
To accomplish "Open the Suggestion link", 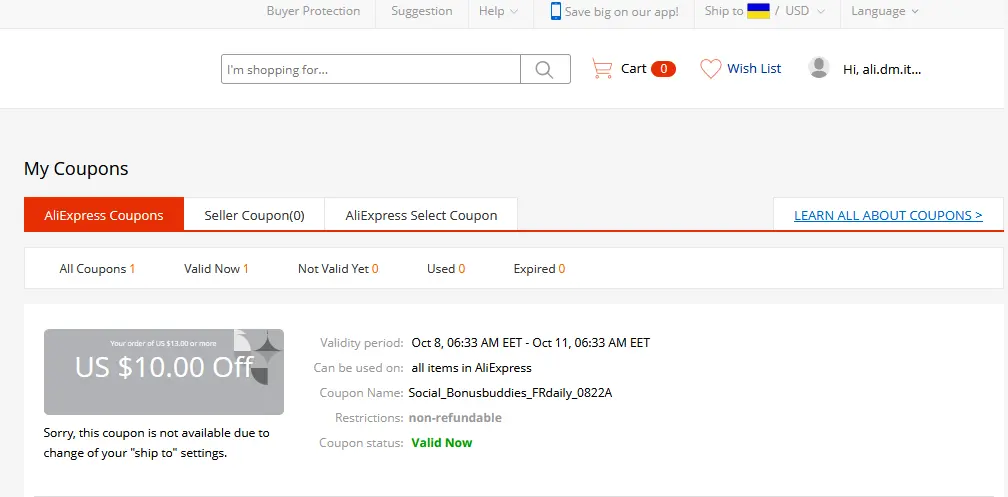I will 422,11.
